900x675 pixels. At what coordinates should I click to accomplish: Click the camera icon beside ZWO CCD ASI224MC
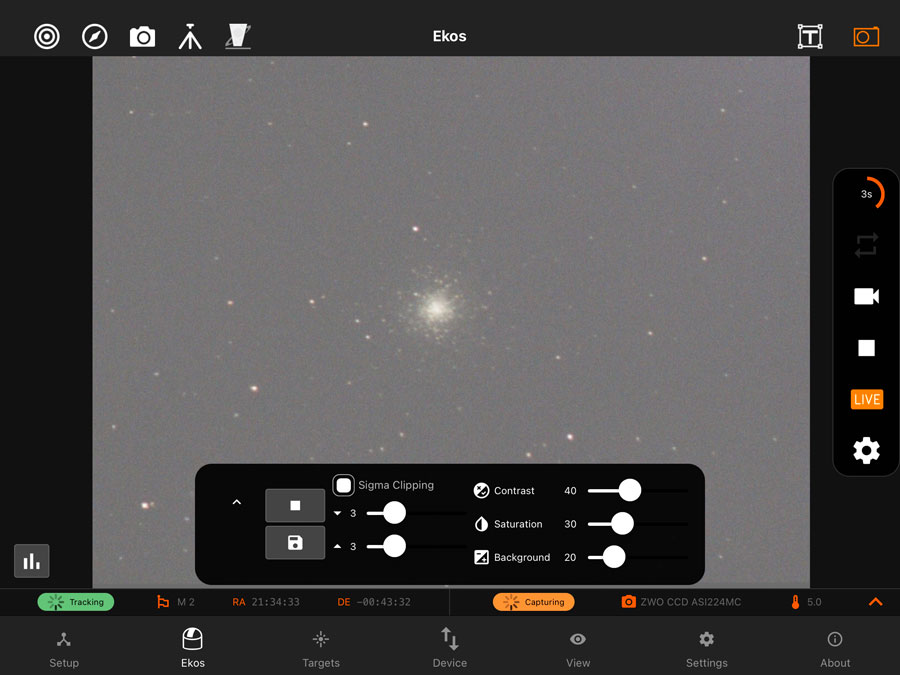629,602
